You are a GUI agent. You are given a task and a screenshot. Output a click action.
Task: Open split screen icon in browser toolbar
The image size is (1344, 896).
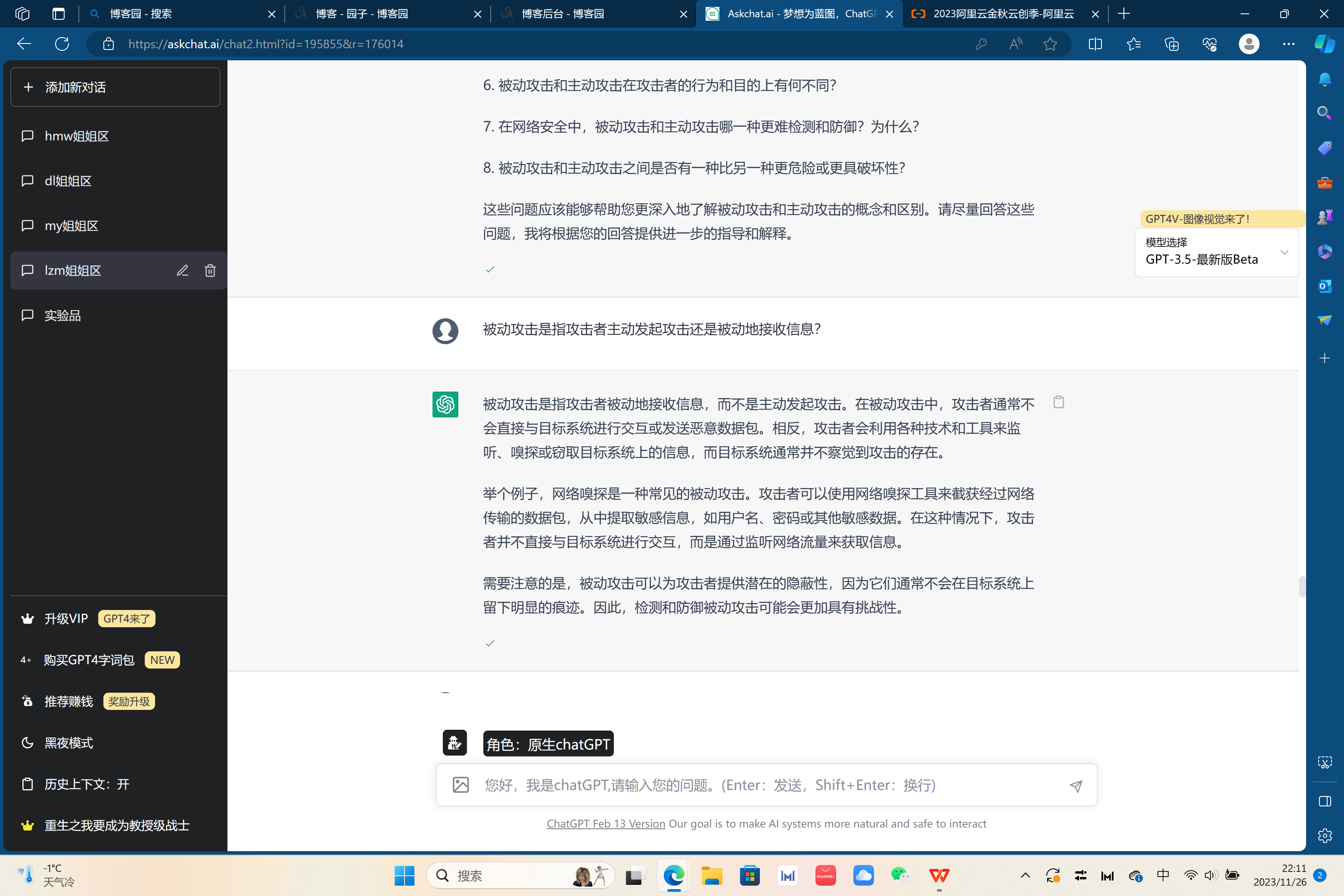[x=1095, y=44]
